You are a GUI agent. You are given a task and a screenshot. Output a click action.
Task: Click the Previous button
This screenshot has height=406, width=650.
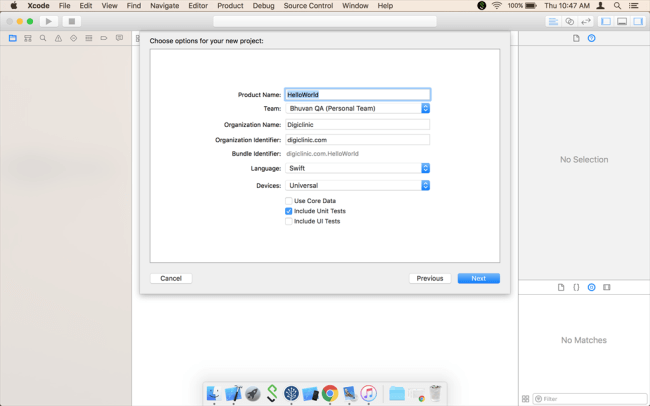point(430,278)
